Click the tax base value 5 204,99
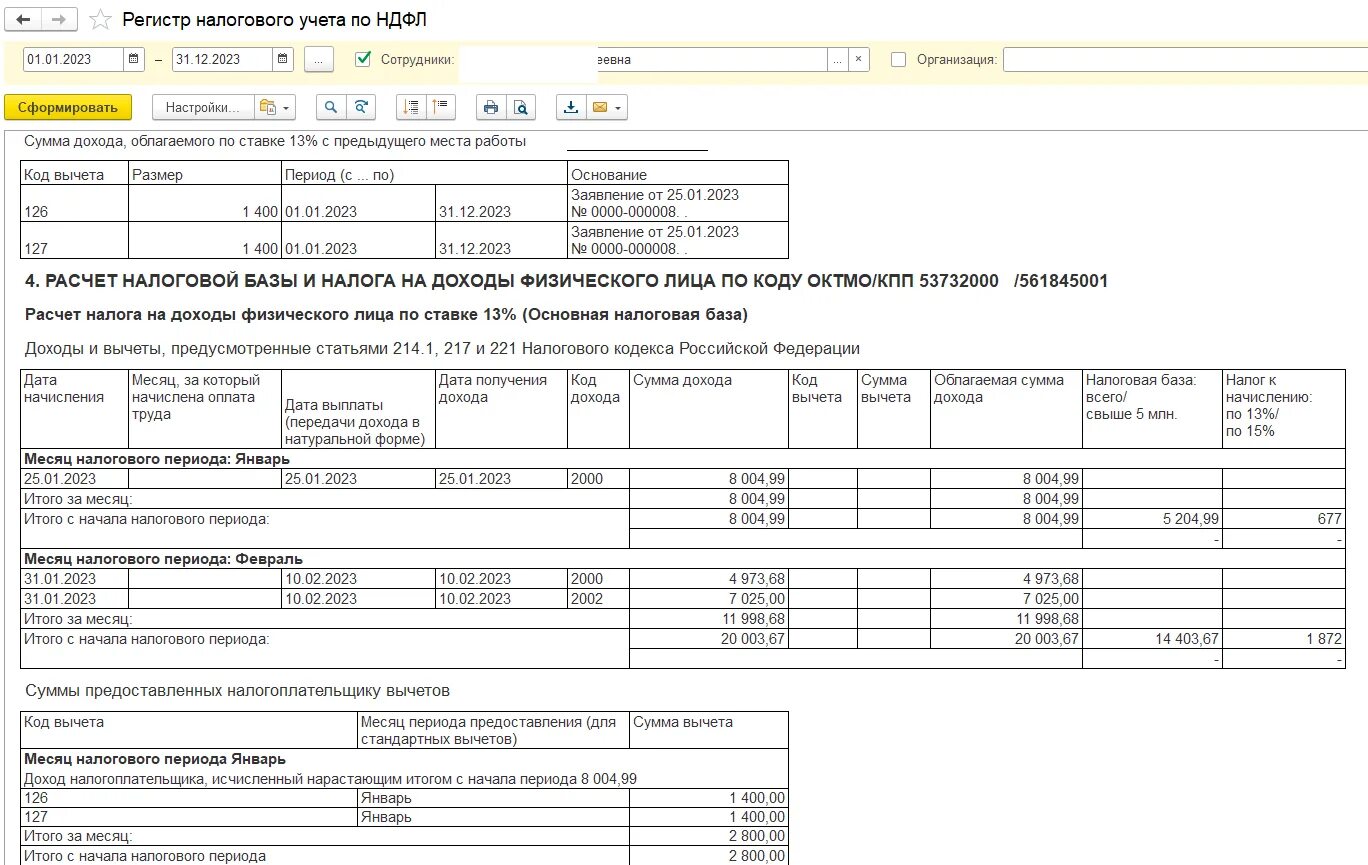Screen dimensions: 1368x865 (x=1152, y=519)
